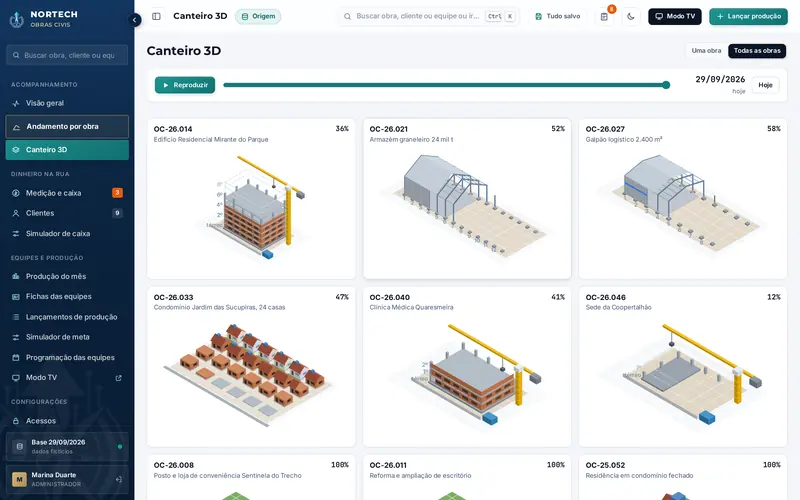The height and width of the screenshot is (500, 800).
Task: Click the Lançamentos de produção list icon
Action: 16,317
